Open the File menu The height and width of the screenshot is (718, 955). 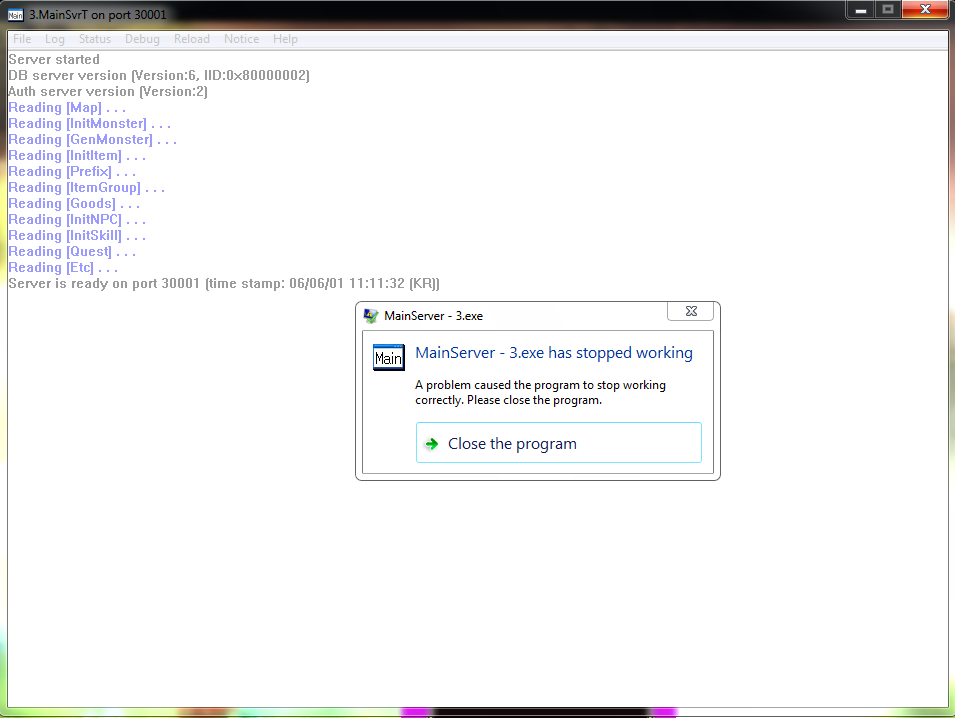22,39
